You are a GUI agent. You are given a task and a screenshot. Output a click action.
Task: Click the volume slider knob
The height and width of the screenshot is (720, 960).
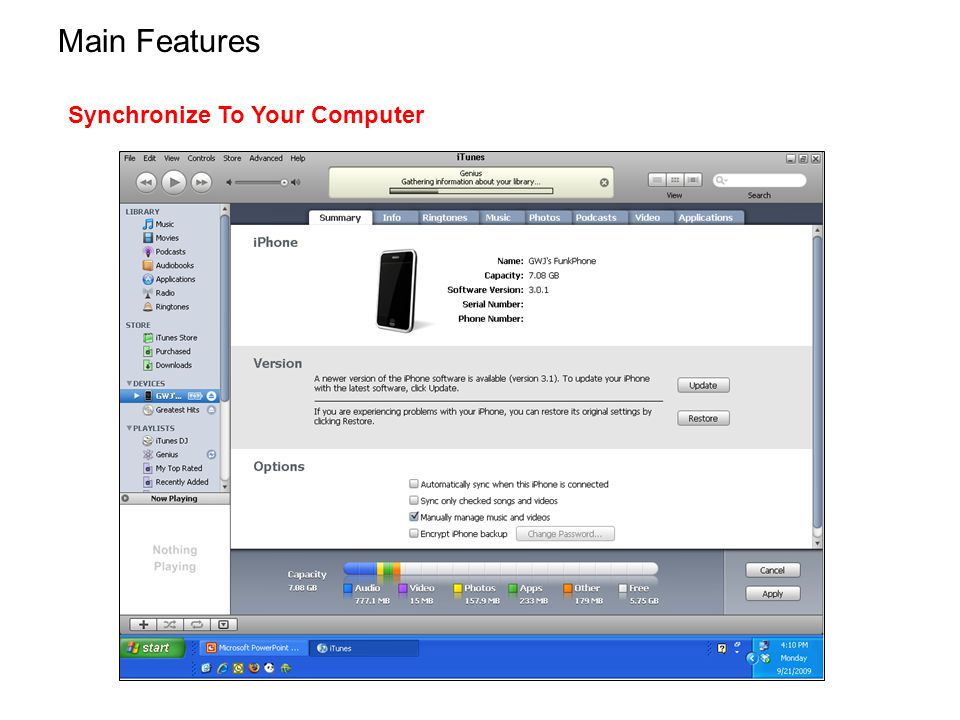click(284, 182)
